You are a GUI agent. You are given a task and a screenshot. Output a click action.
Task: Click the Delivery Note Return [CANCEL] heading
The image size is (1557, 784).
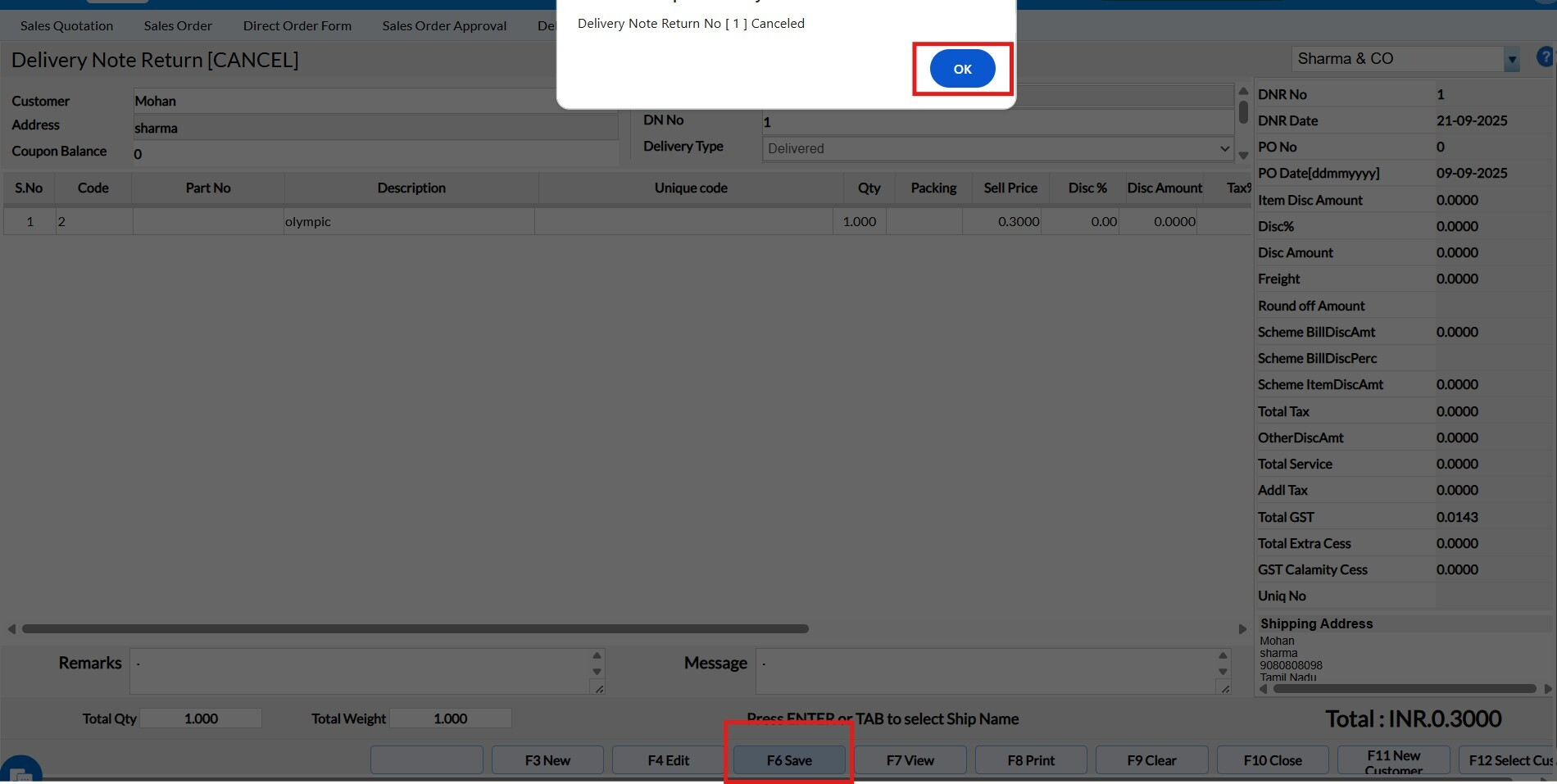155,60
